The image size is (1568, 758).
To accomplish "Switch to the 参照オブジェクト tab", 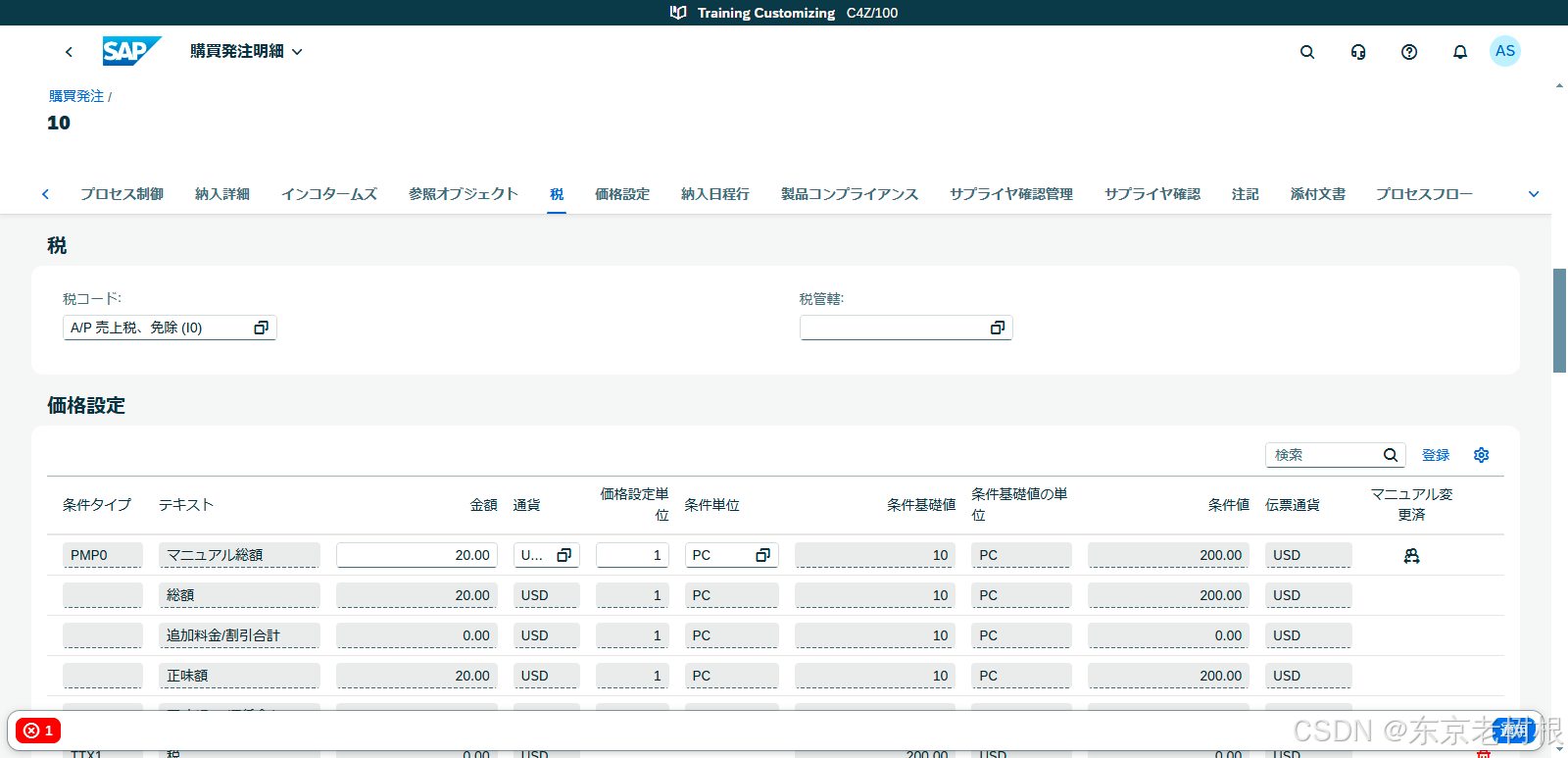I will tap(464, 194).
